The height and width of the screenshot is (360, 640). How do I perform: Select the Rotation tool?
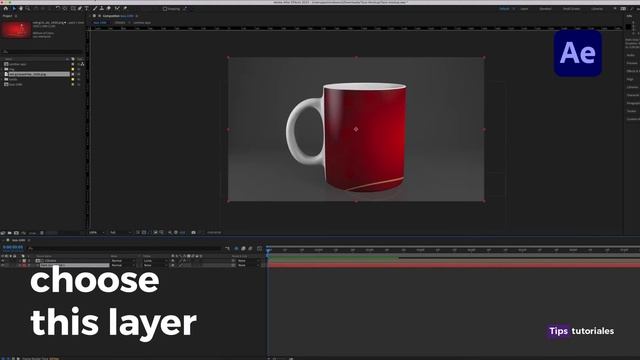coord(58,8)
